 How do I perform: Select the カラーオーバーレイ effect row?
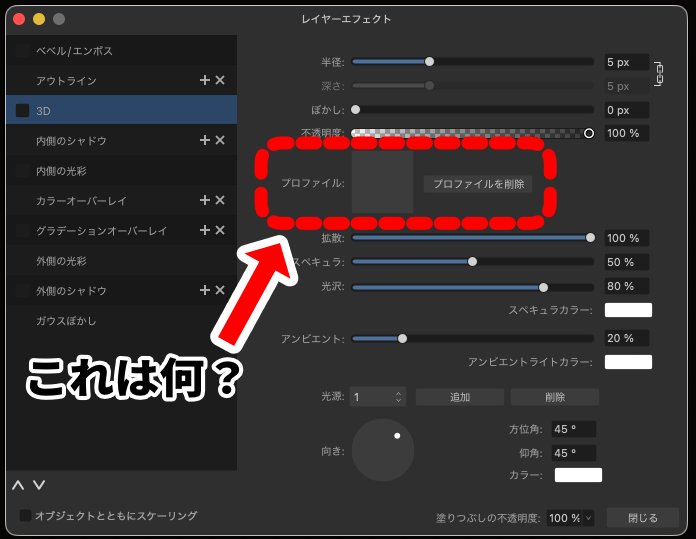(x=122, y=200)
